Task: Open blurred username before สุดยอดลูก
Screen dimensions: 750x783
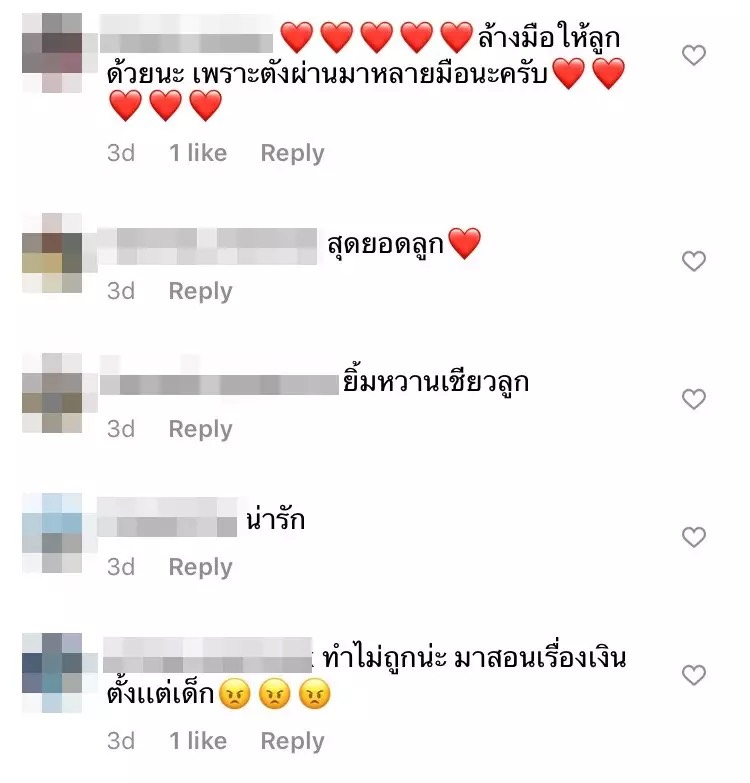Action: pos(207,246)
